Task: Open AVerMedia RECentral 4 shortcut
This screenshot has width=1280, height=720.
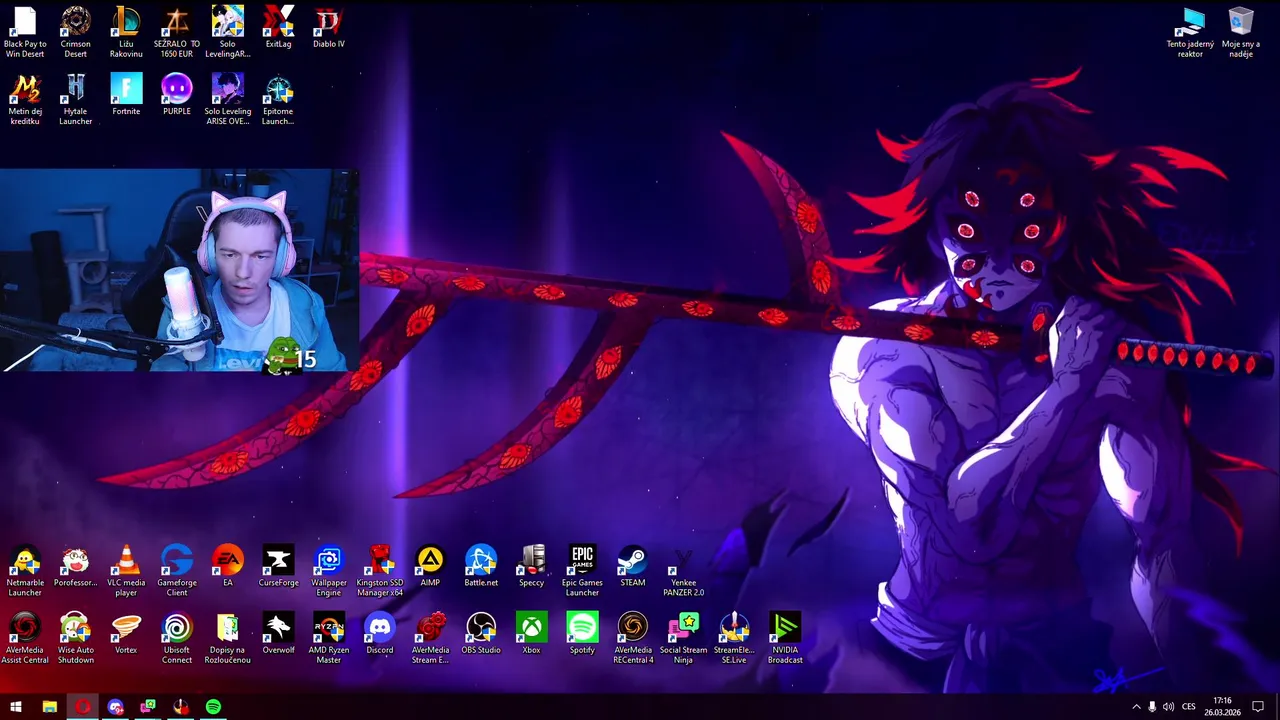Action: coord(633,639)
